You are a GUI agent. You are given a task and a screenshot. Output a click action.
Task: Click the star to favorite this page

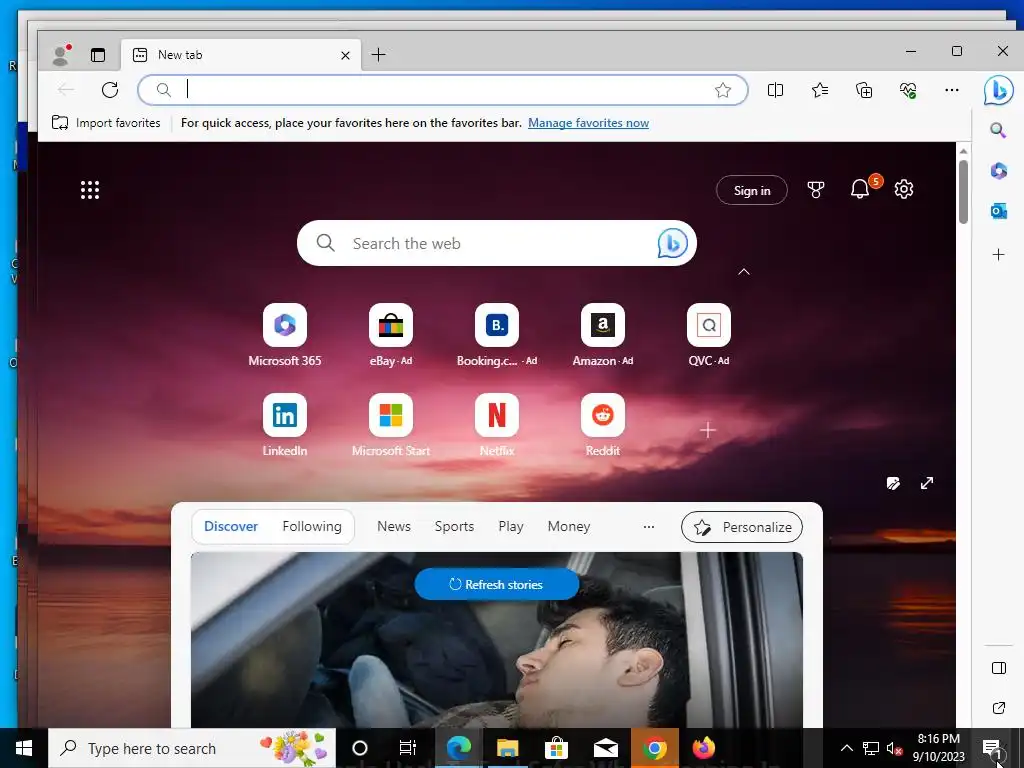click(722, 89)
